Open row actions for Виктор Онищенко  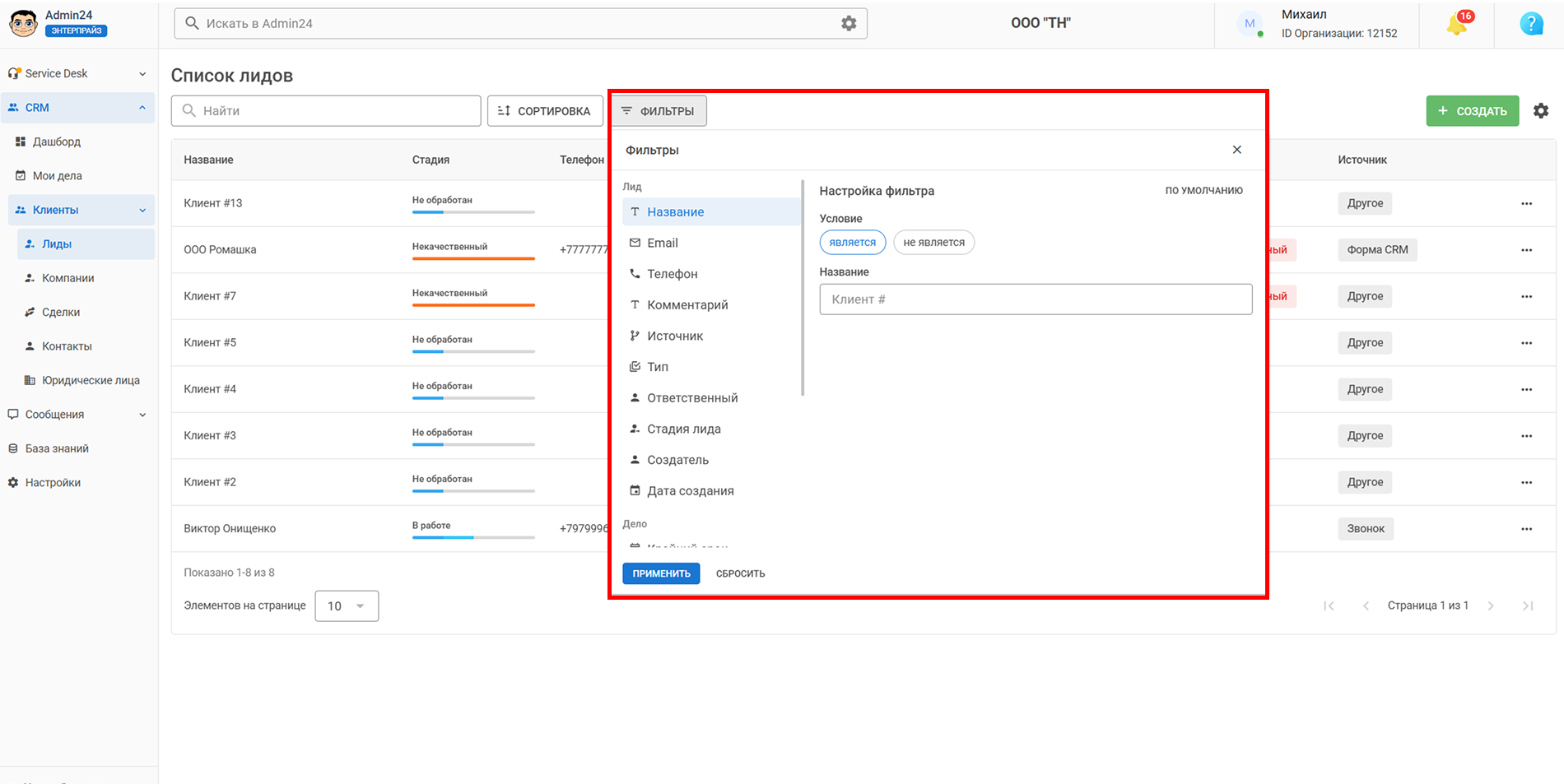coord(1526,529)
